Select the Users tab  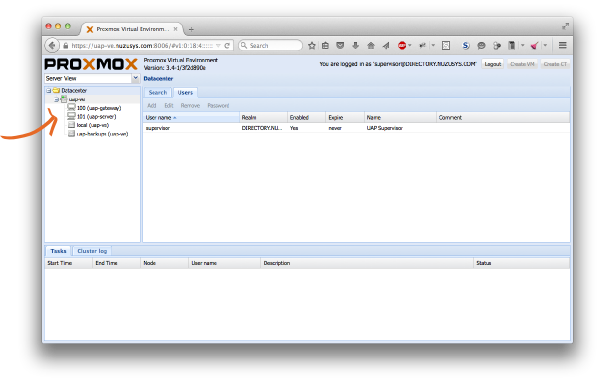185,93
